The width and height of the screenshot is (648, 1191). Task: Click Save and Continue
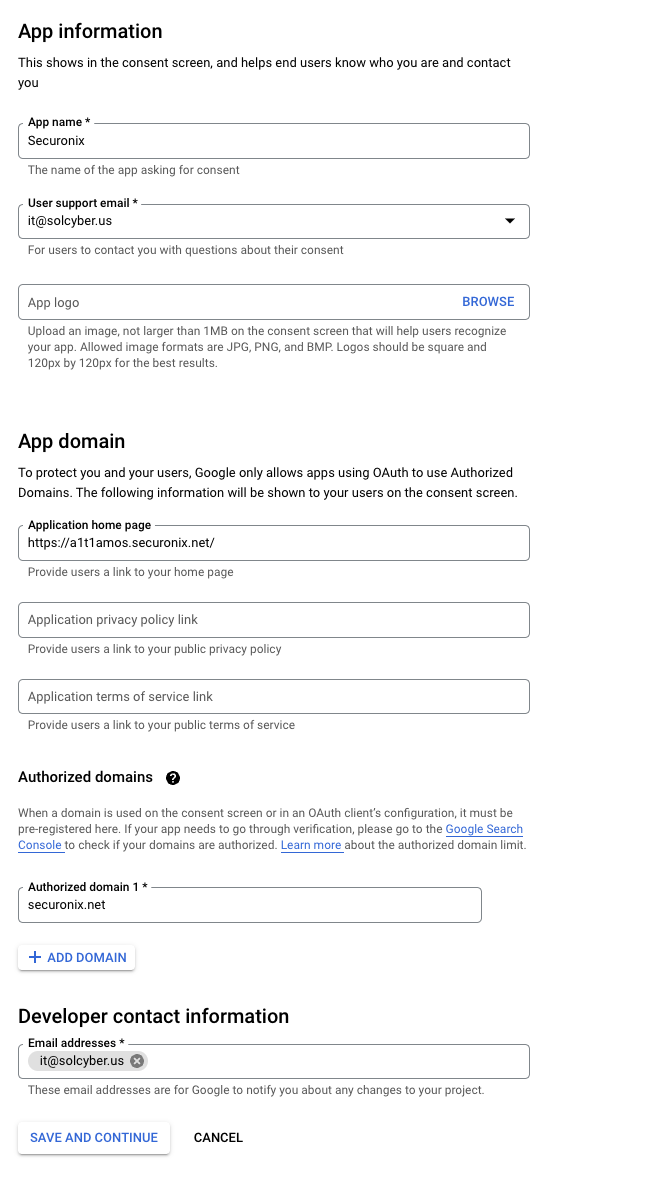pos(94,1138)
